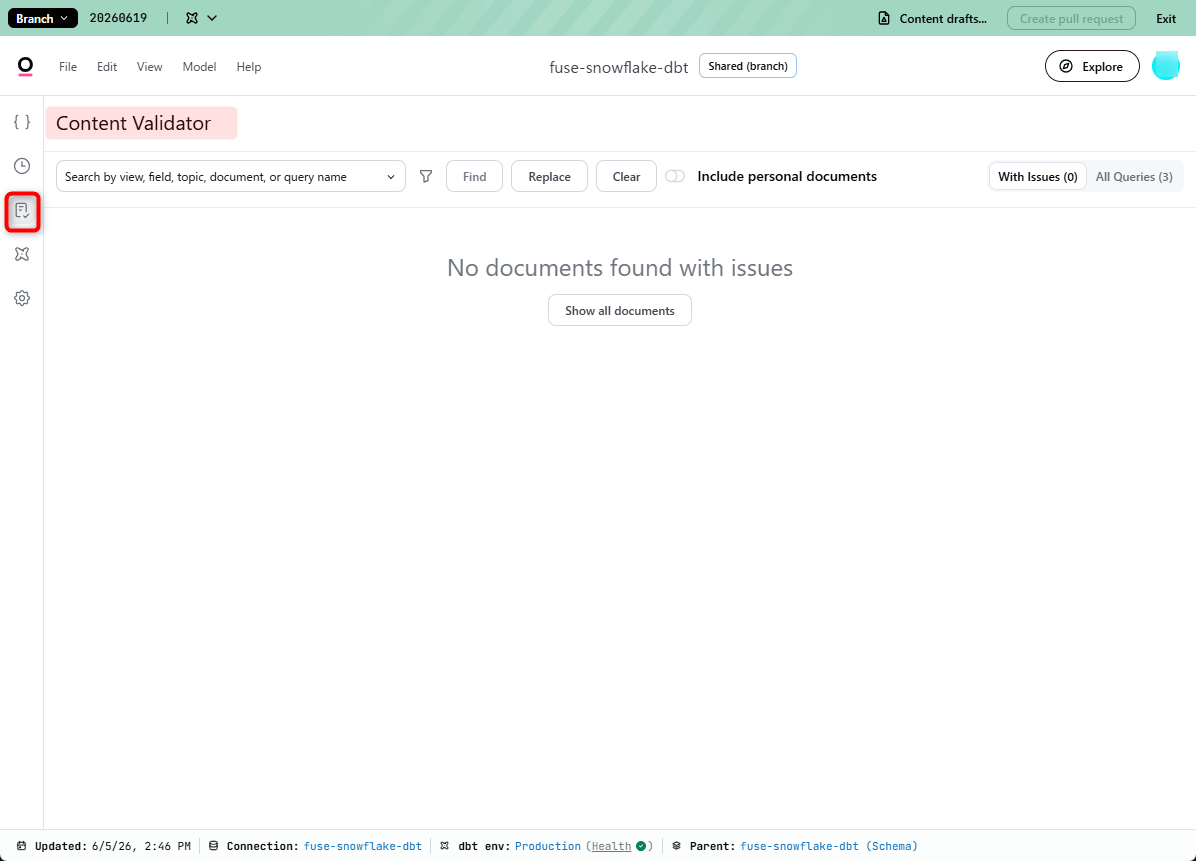Expand the search field dropdown arrow

click(x=391, y=177)
